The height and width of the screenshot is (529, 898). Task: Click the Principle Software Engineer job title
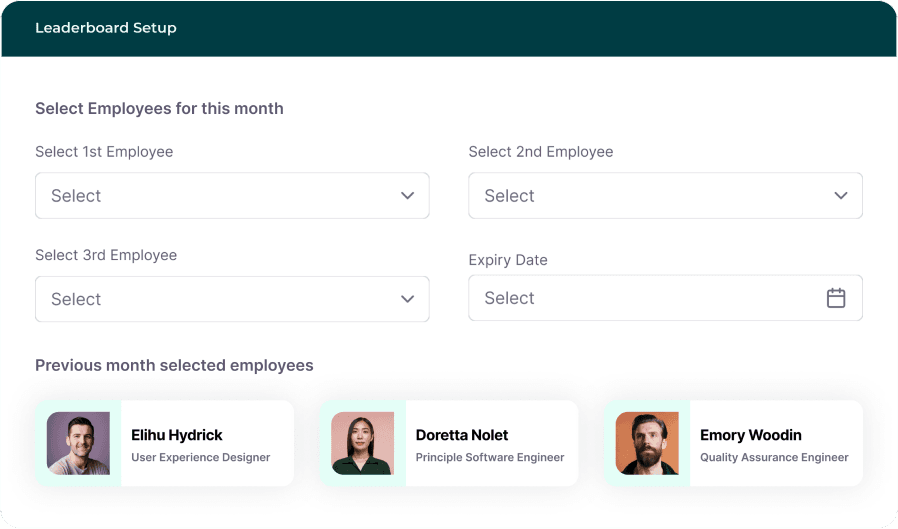pos(490,457)
